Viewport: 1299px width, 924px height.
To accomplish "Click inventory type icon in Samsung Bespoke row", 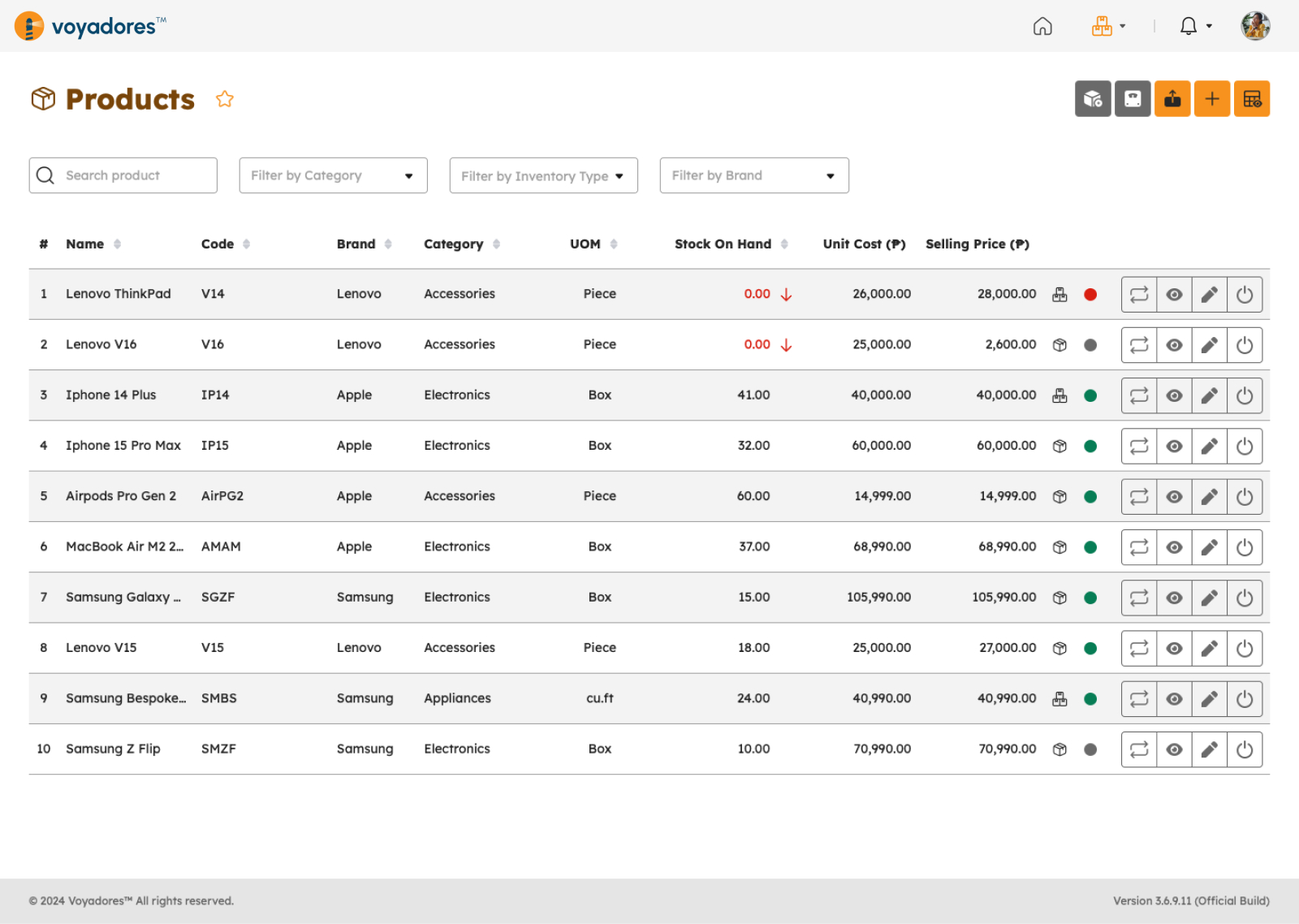I will [x=1059, y=698].
